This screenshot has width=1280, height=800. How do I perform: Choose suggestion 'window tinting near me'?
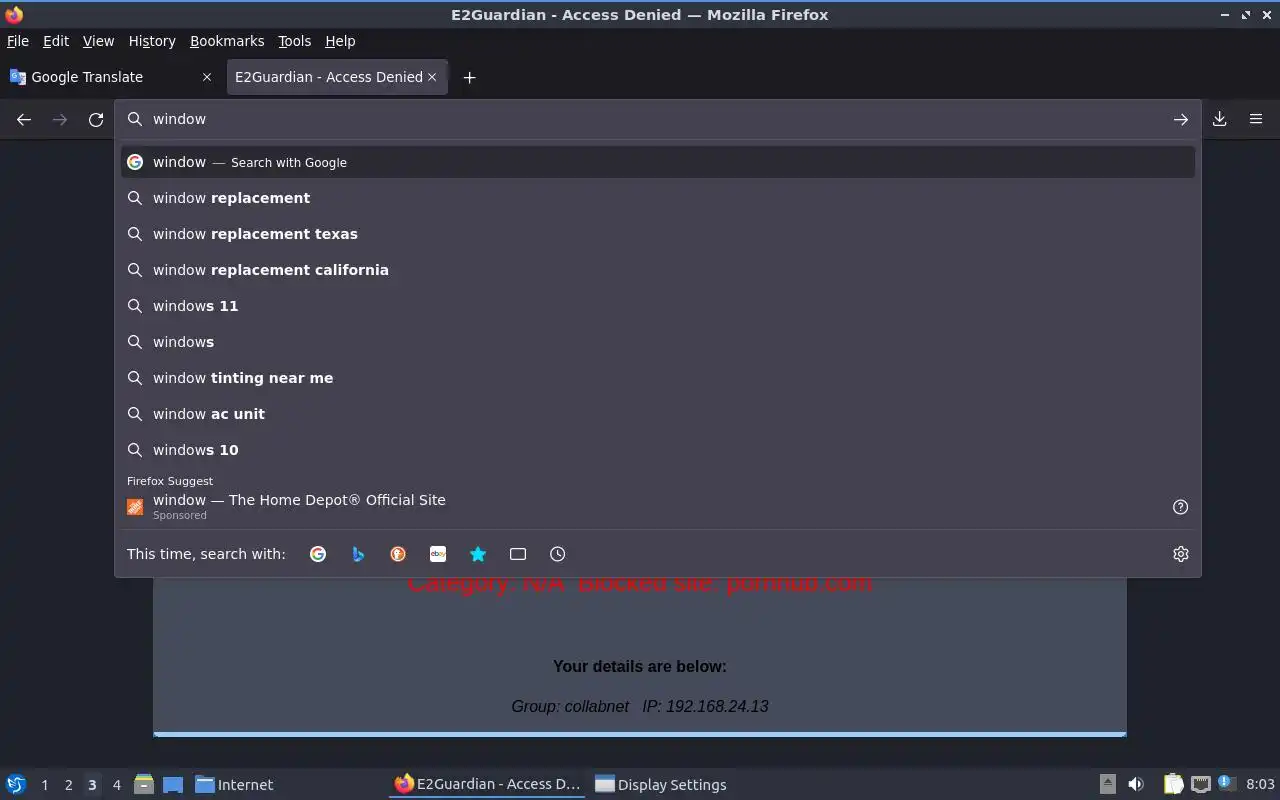point(658,378)
